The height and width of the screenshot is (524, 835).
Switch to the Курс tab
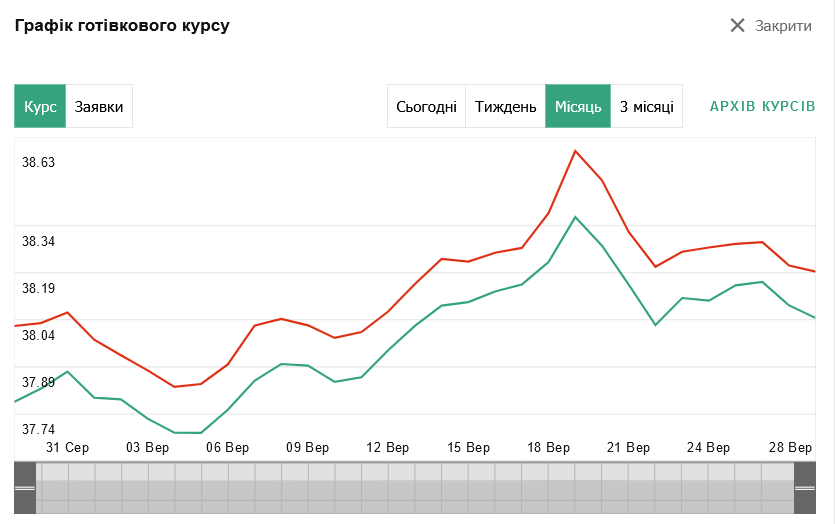click(40, 106)
